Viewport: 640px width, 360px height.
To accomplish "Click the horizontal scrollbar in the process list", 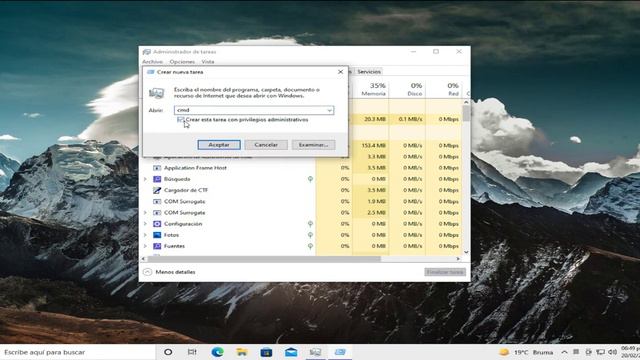I will pos(264,259).
